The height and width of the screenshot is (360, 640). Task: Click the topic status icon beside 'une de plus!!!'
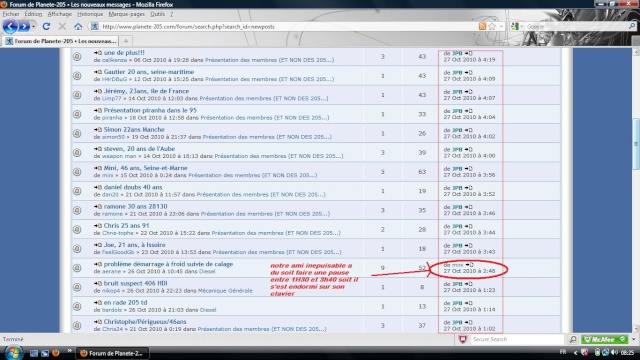tap(77, 56)
